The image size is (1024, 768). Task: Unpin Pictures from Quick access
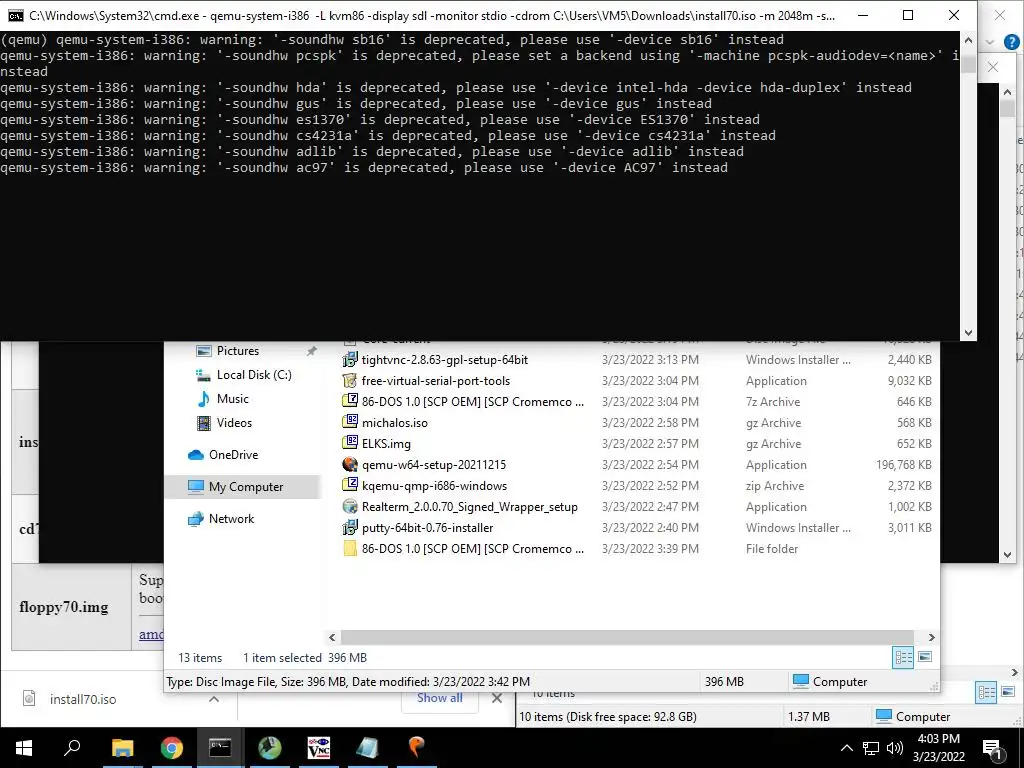312,351
